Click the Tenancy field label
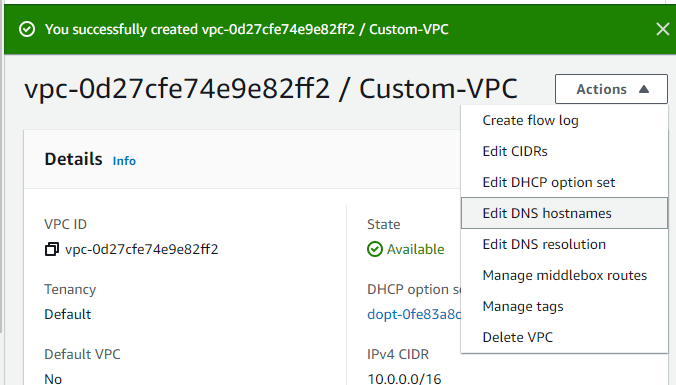The height and width of the screenshot is (385, 676). [x=70, y=289]
